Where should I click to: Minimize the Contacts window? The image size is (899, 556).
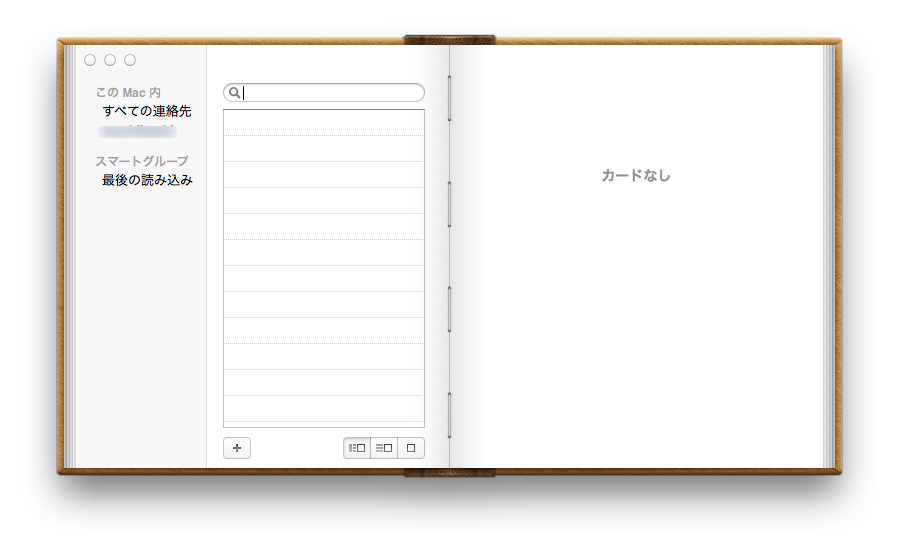pyautogui.click(x=110, y=60)
